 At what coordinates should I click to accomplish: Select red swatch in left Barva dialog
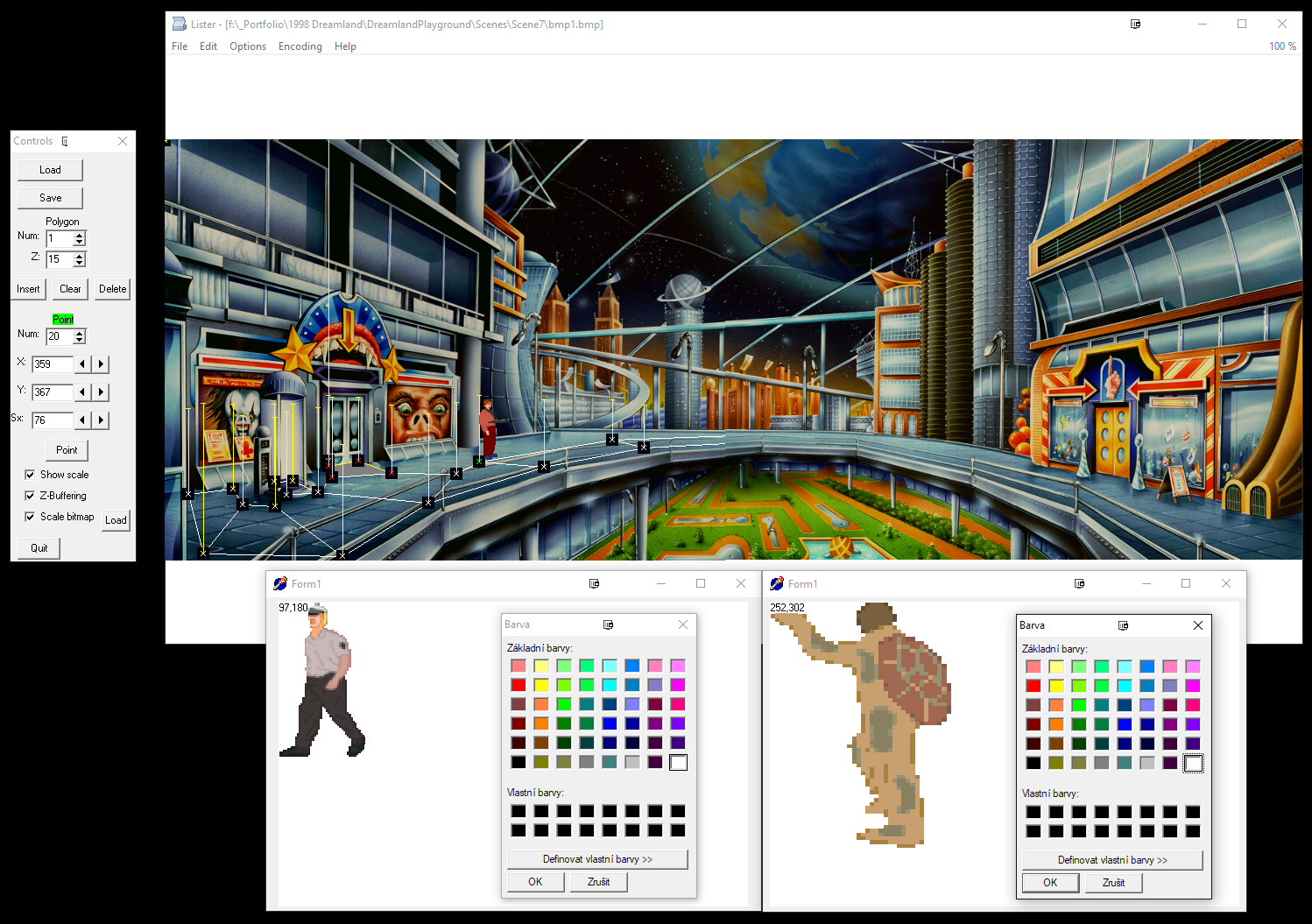[x=518, y=685]
